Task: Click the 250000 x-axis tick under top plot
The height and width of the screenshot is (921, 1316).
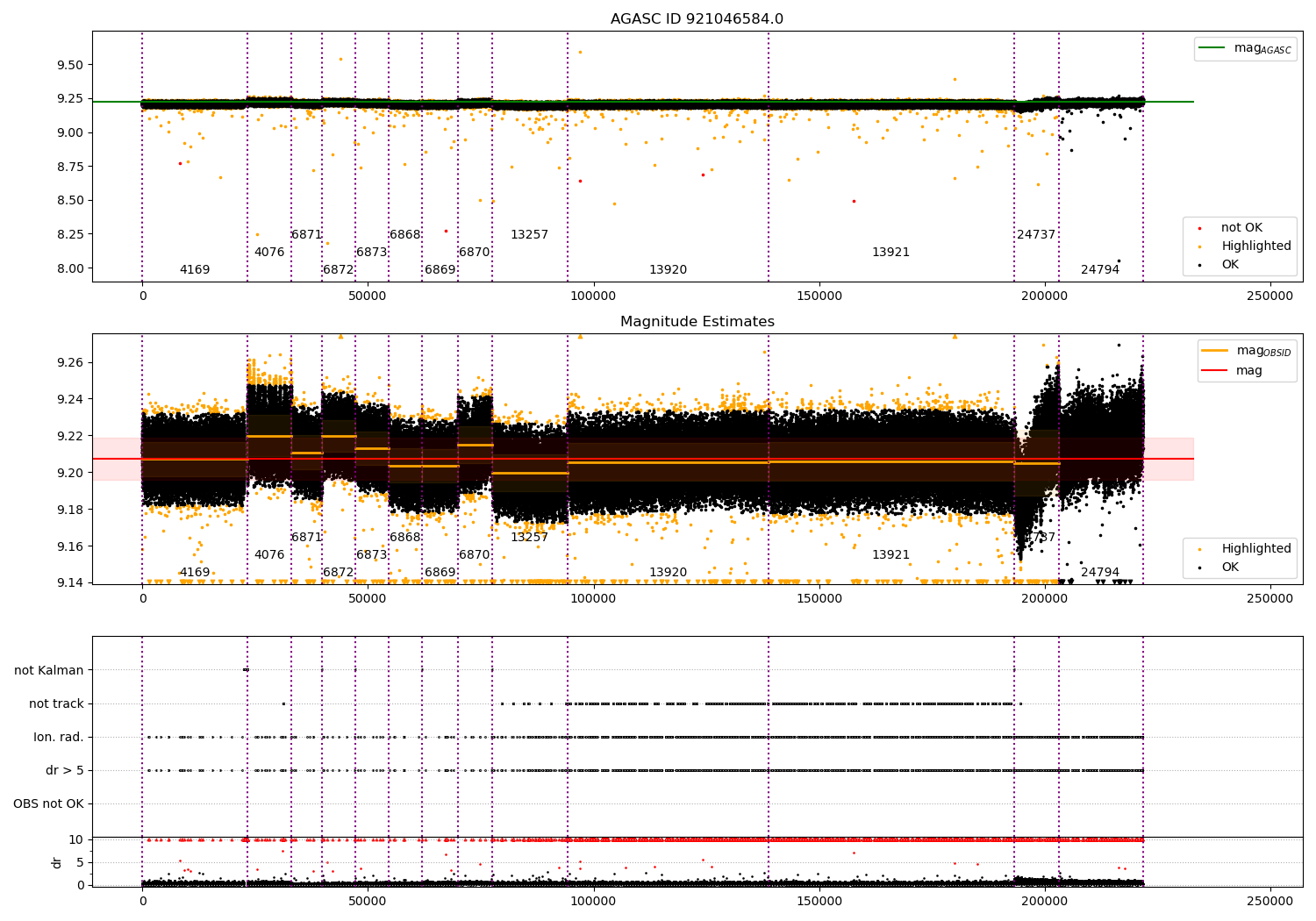Action: coord(1270,296)
